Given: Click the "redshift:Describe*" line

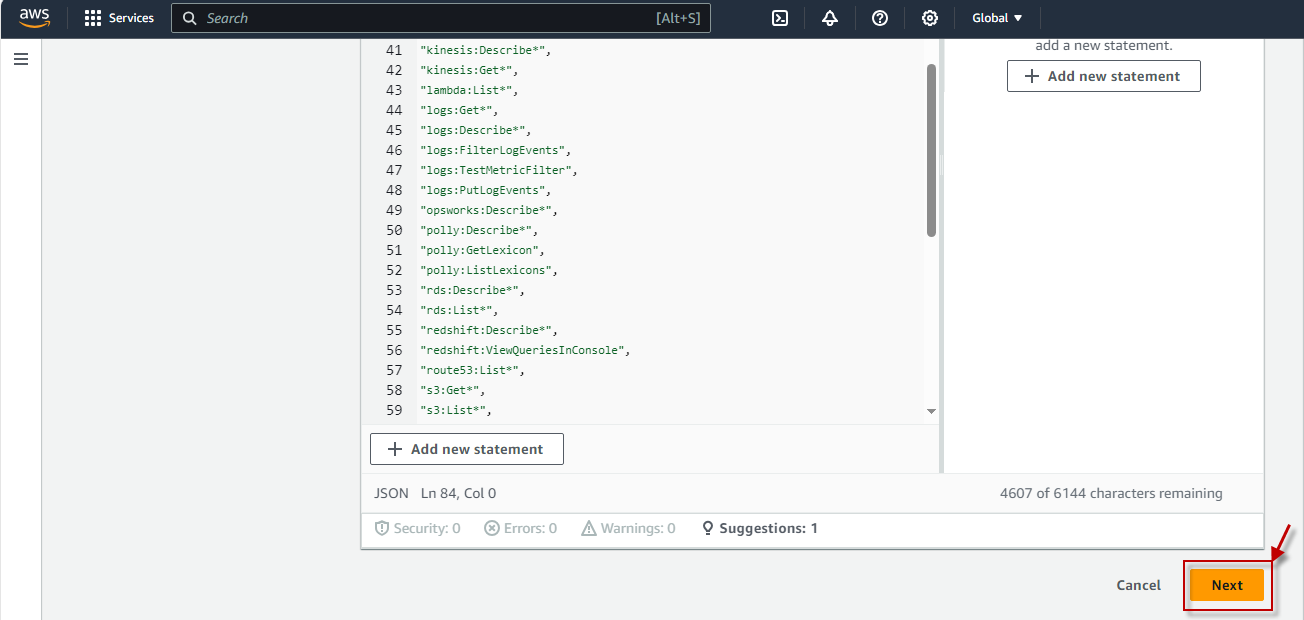Looking at the screenshot, I should (489, 330).
